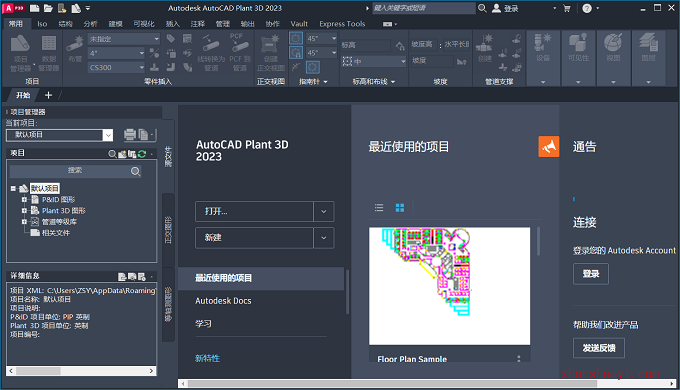
Task: Click the 打开... button
Action: 255,212
